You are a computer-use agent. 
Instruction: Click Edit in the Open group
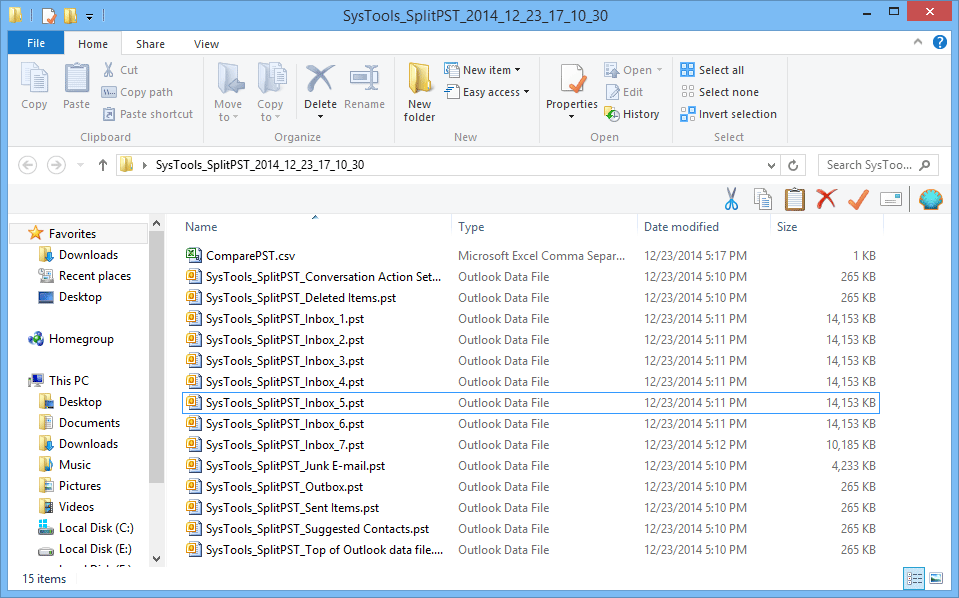(624, 92)
